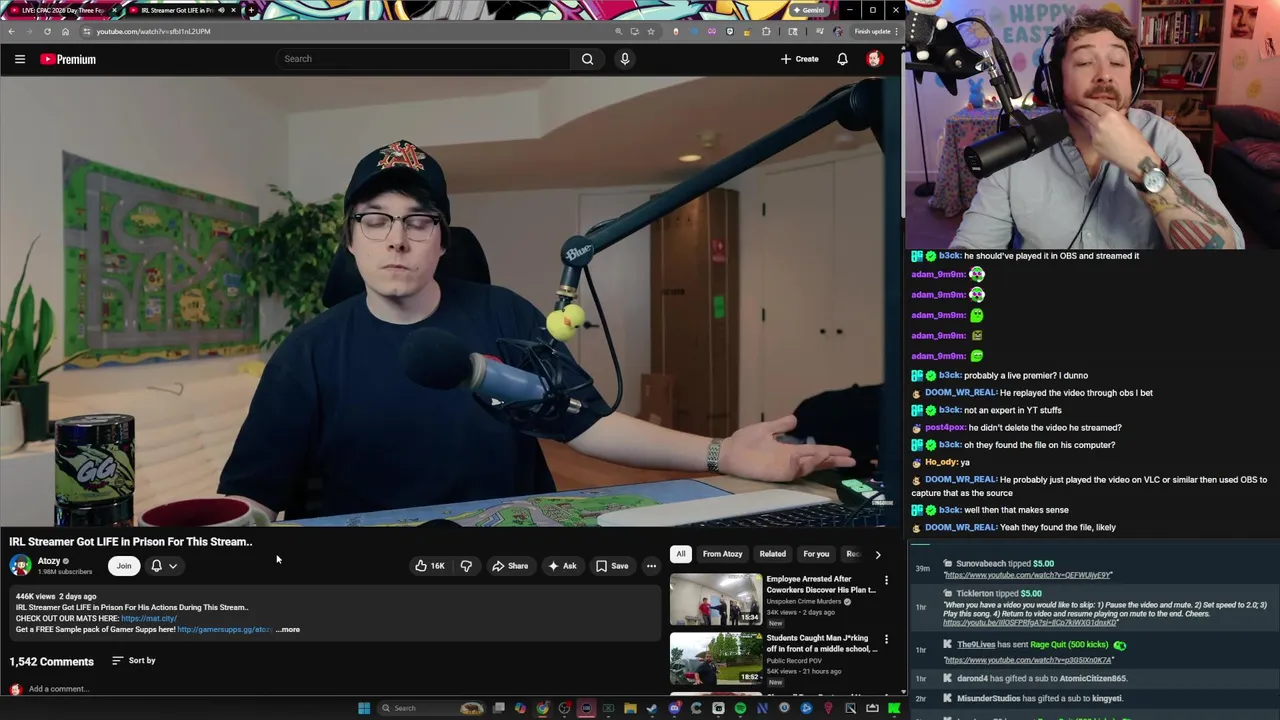Open the YouTube guide hamburger menu
The width and height of the screenshot is (1280, 720).
click(x=19, y=59)
